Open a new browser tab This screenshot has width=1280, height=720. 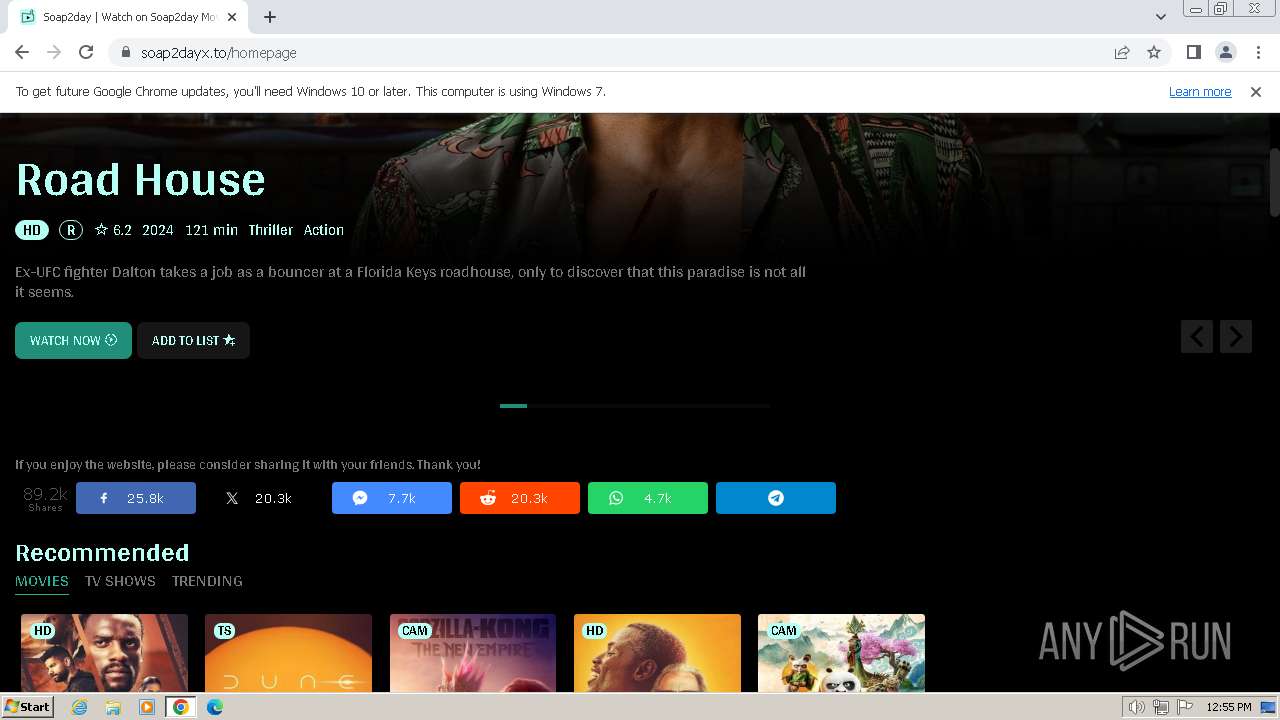click(270, 17)
